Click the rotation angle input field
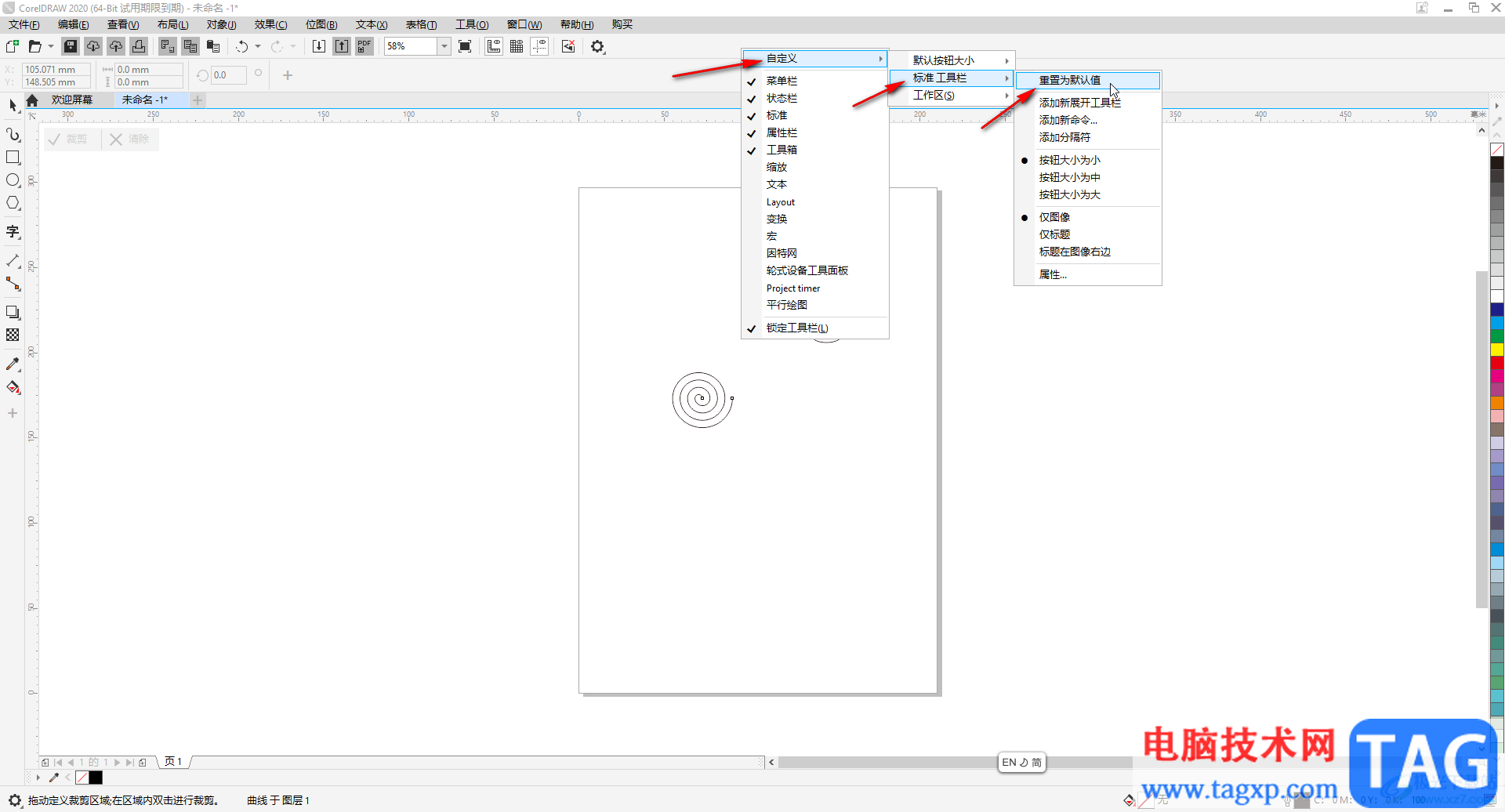Screen dimensions: 1505x812 click(x=229, y=75)
